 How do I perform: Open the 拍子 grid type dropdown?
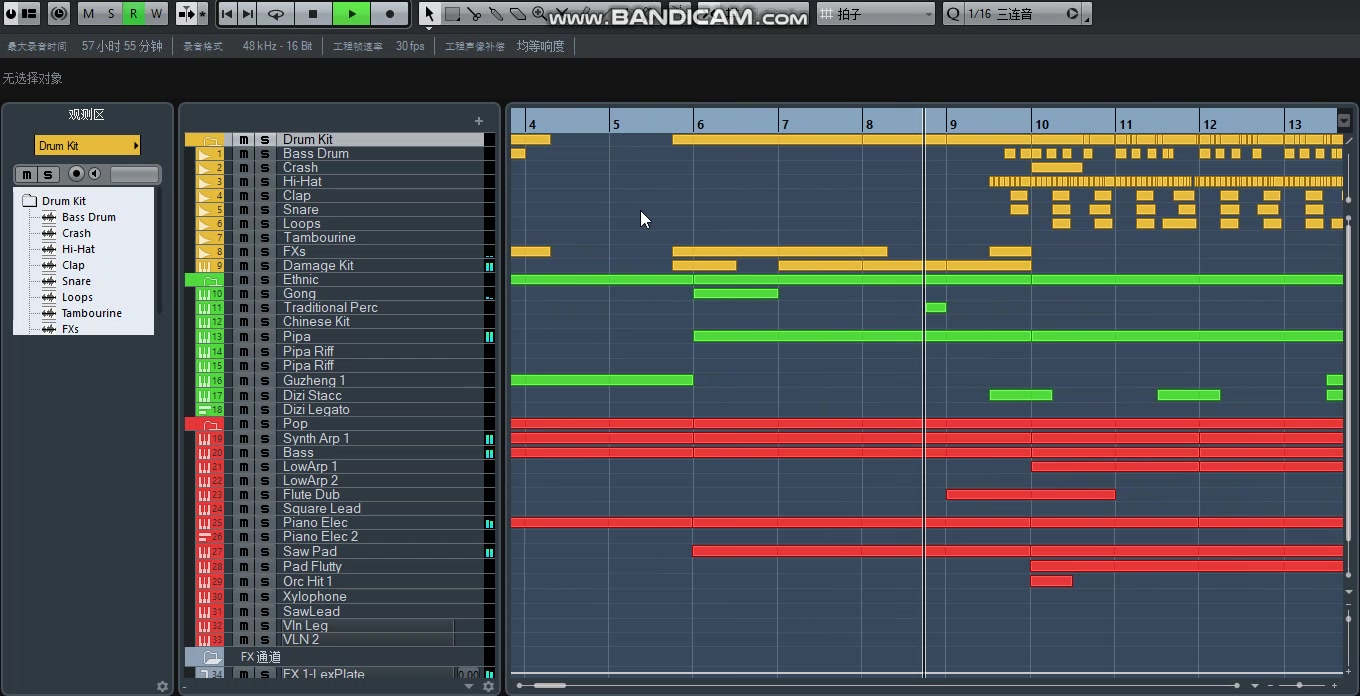(x=876, y=14)
